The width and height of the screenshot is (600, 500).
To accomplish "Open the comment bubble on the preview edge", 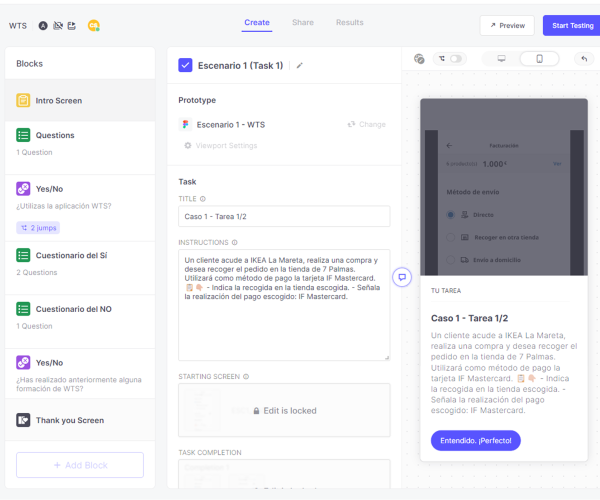I will click(x=401, y=277).
